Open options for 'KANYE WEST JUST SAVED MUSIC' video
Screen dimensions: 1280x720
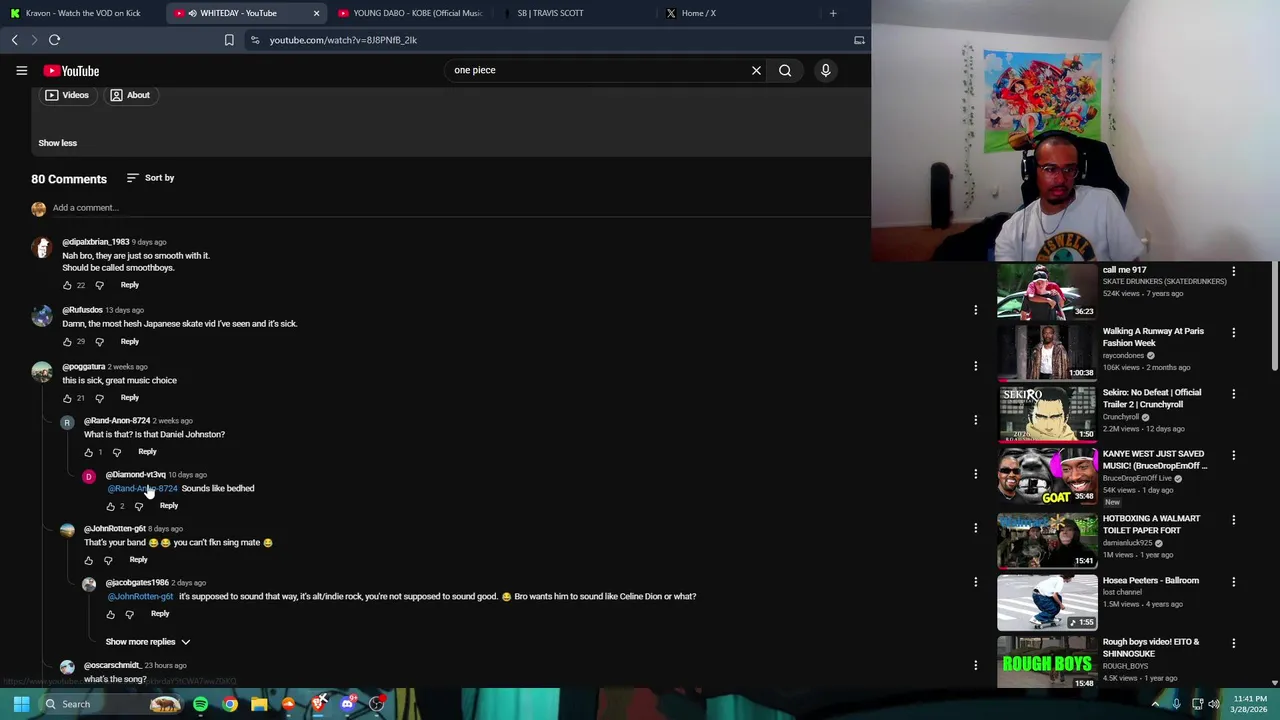(1233, 455)
